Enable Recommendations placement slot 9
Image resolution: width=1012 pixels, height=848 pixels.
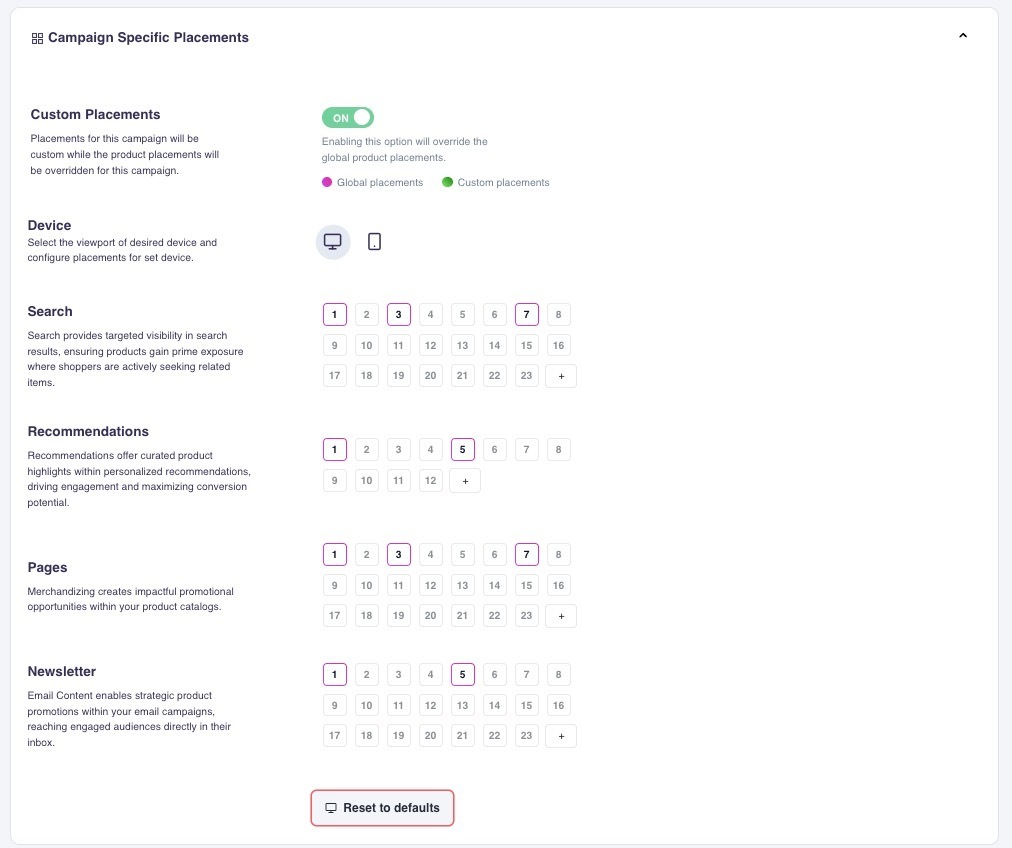tap(335, 481)
